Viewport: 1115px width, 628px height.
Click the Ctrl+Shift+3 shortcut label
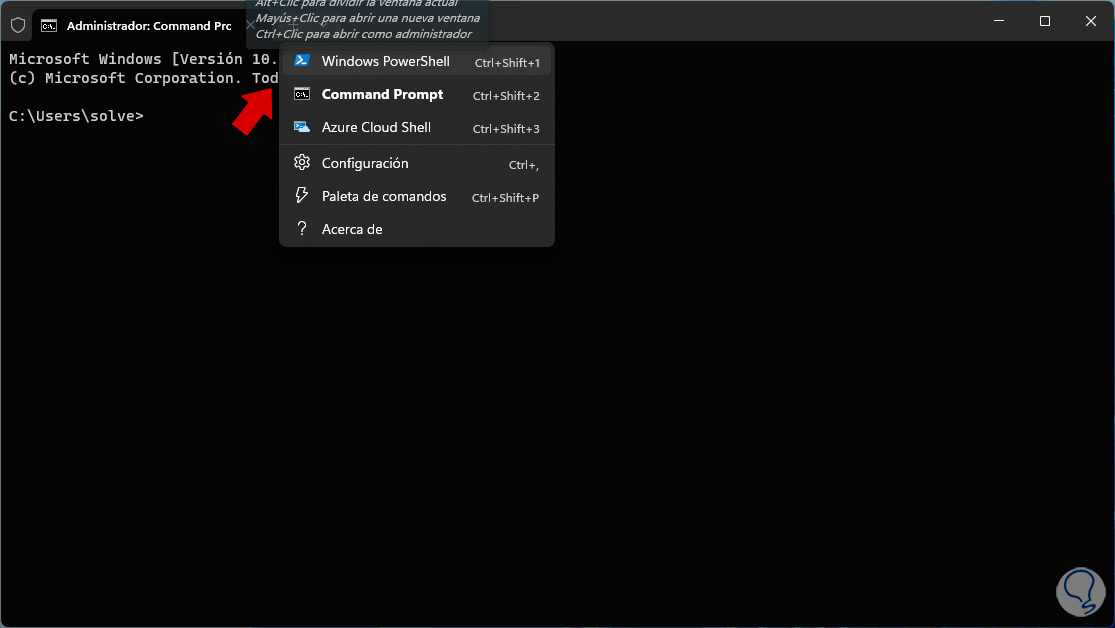[x=506, y=129]
